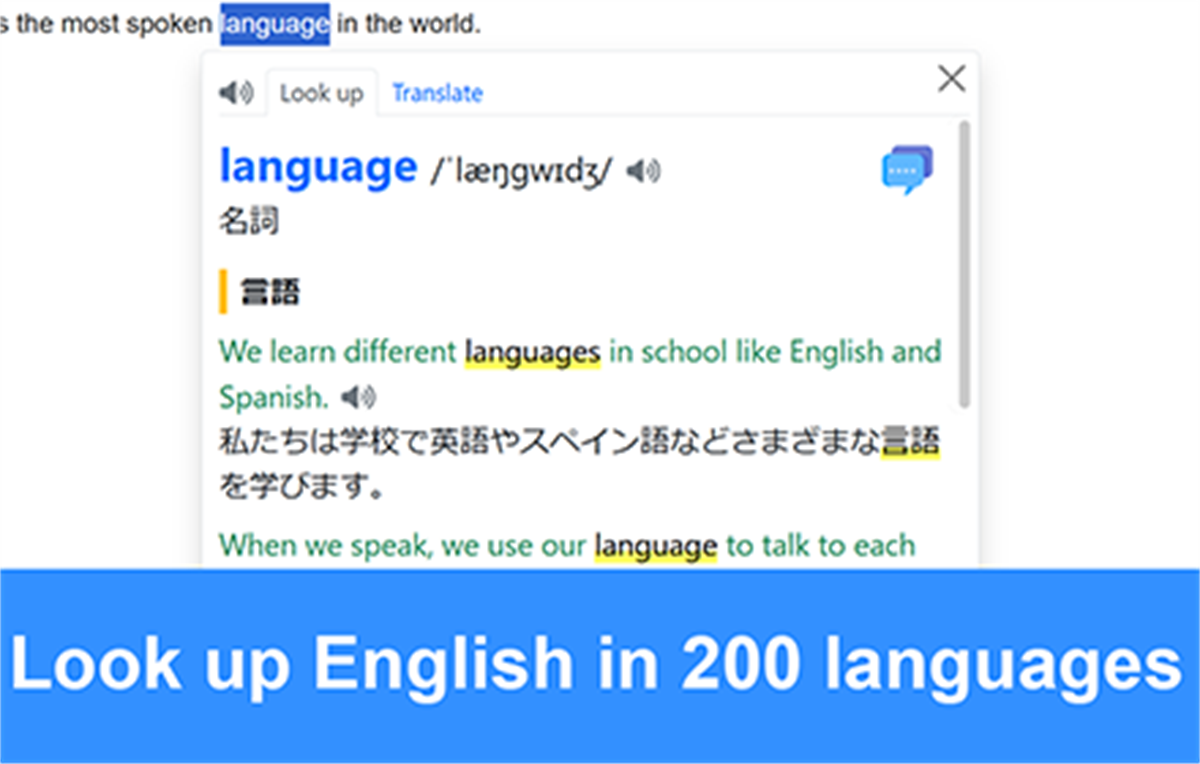The width and height of the screenshot is (1200, 764).
Task: Click the banner "Look up English in 200 languages"
Action: pos(597,664)
